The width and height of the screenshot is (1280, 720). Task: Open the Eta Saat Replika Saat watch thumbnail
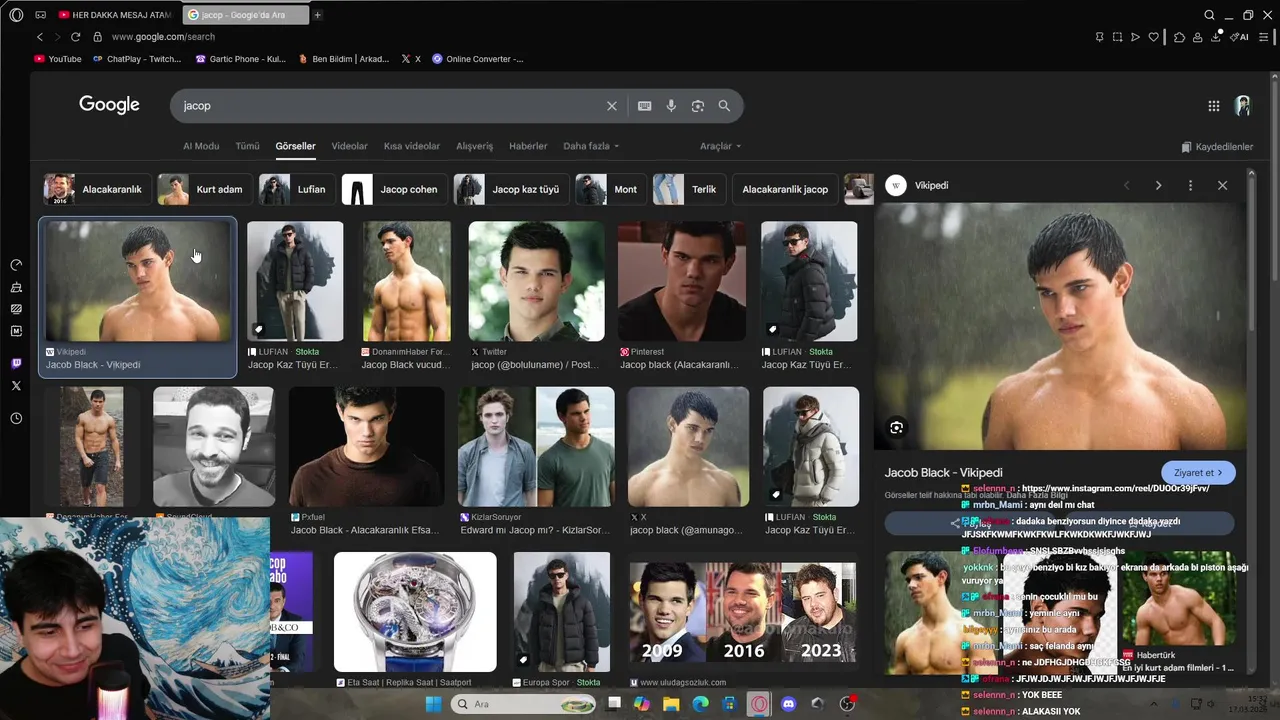coord(415,612)
